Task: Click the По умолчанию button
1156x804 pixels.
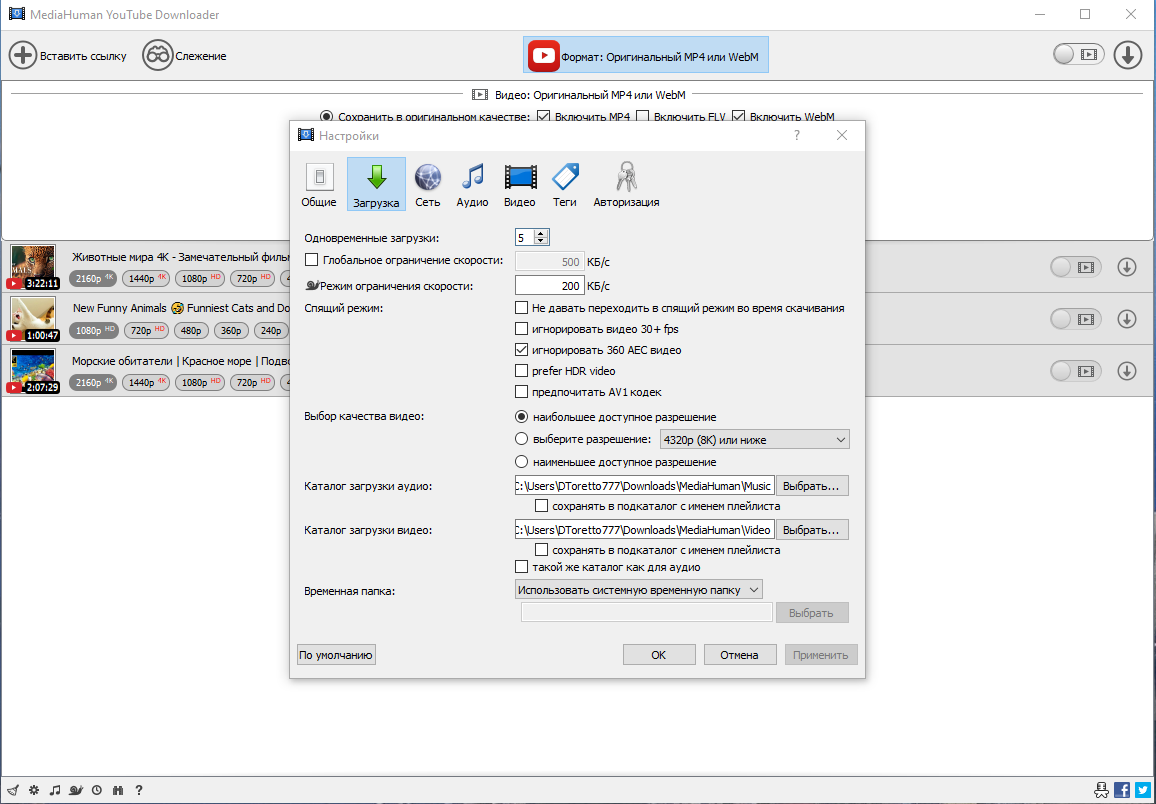Action: [336, 654]
